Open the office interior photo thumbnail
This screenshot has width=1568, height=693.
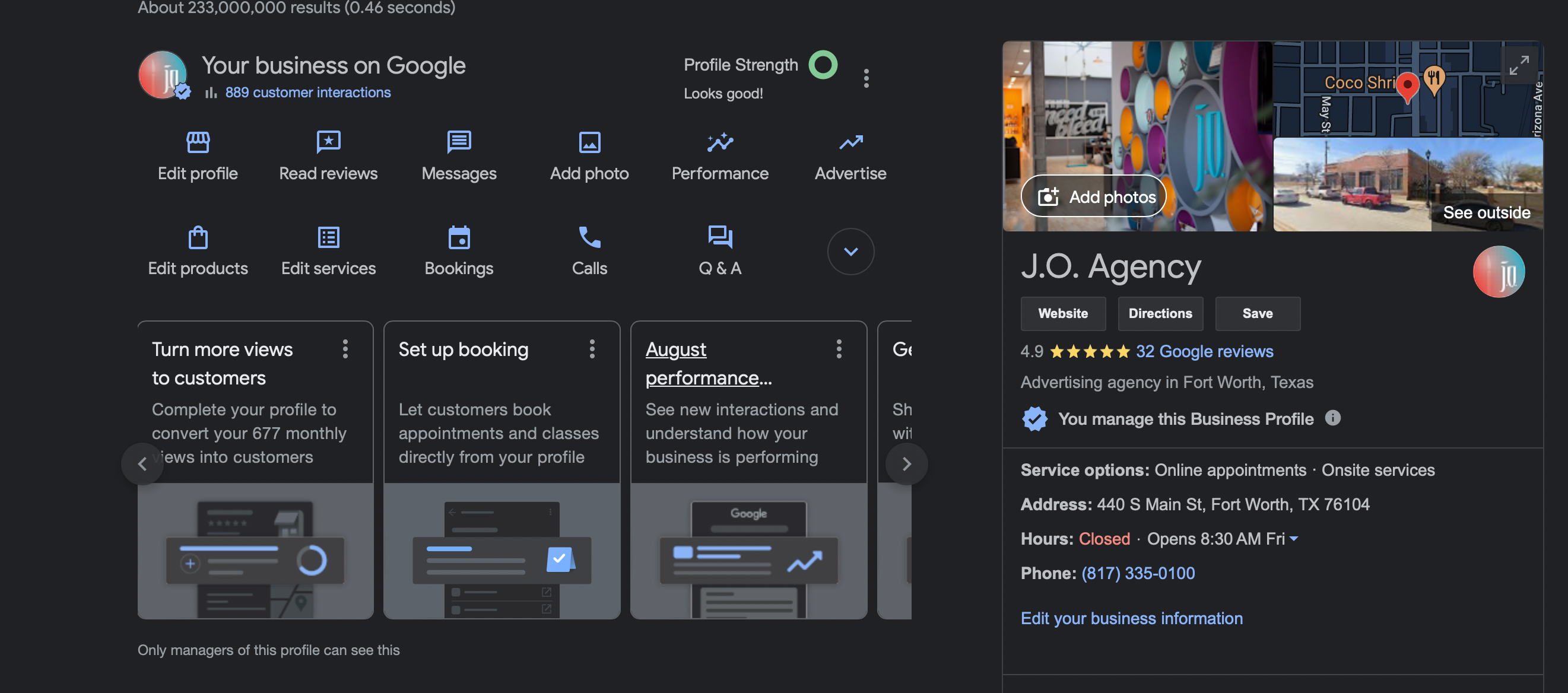[x=1137, y=136]
